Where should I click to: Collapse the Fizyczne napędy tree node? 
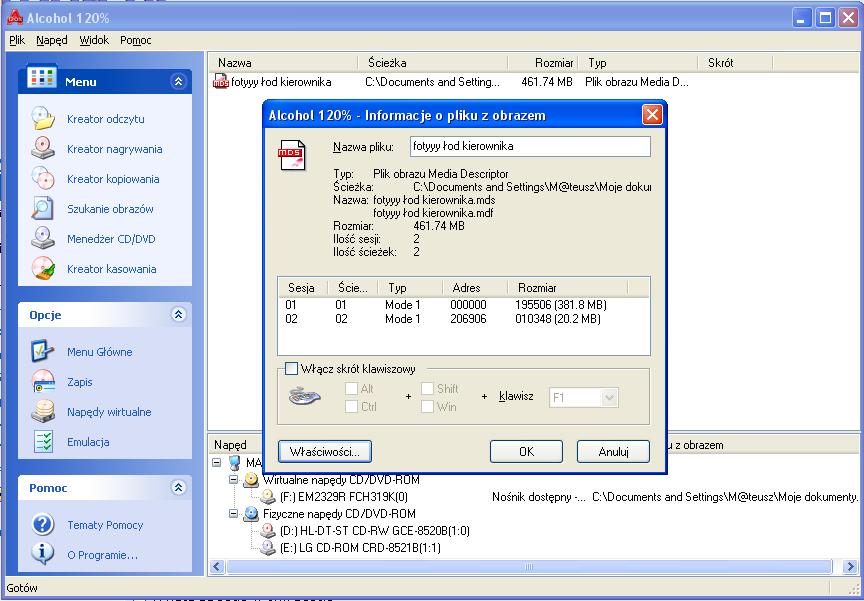234,514
